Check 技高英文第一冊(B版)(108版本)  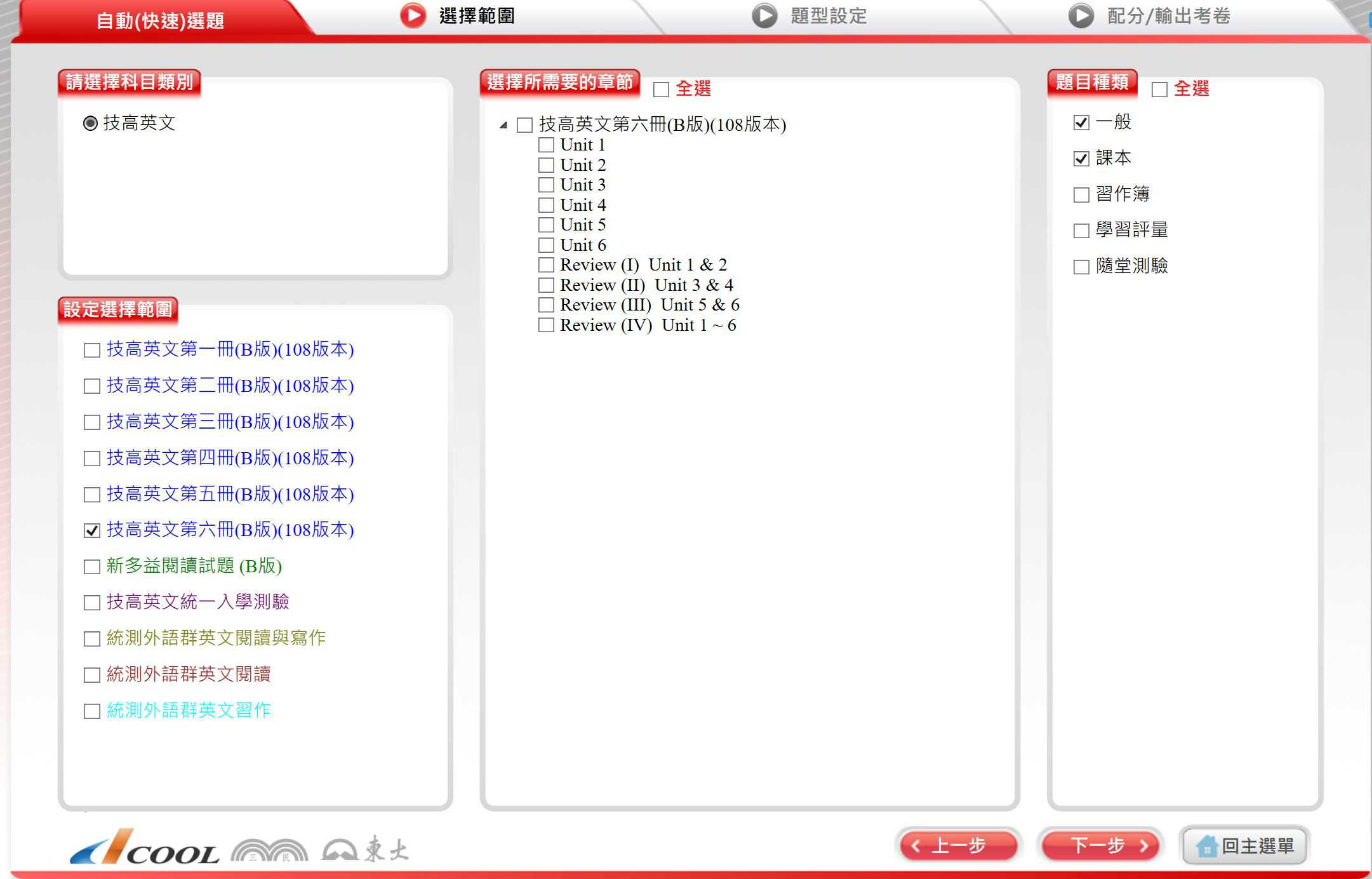pos(92,350)
